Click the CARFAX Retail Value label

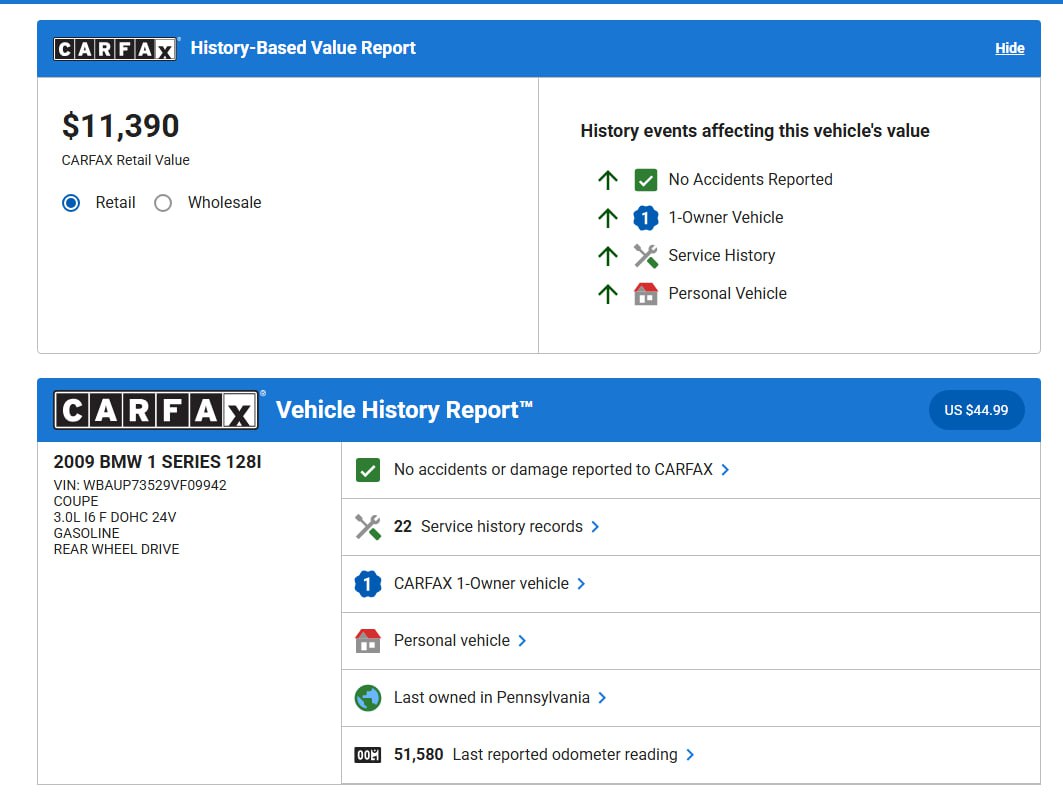pos(125,160)
